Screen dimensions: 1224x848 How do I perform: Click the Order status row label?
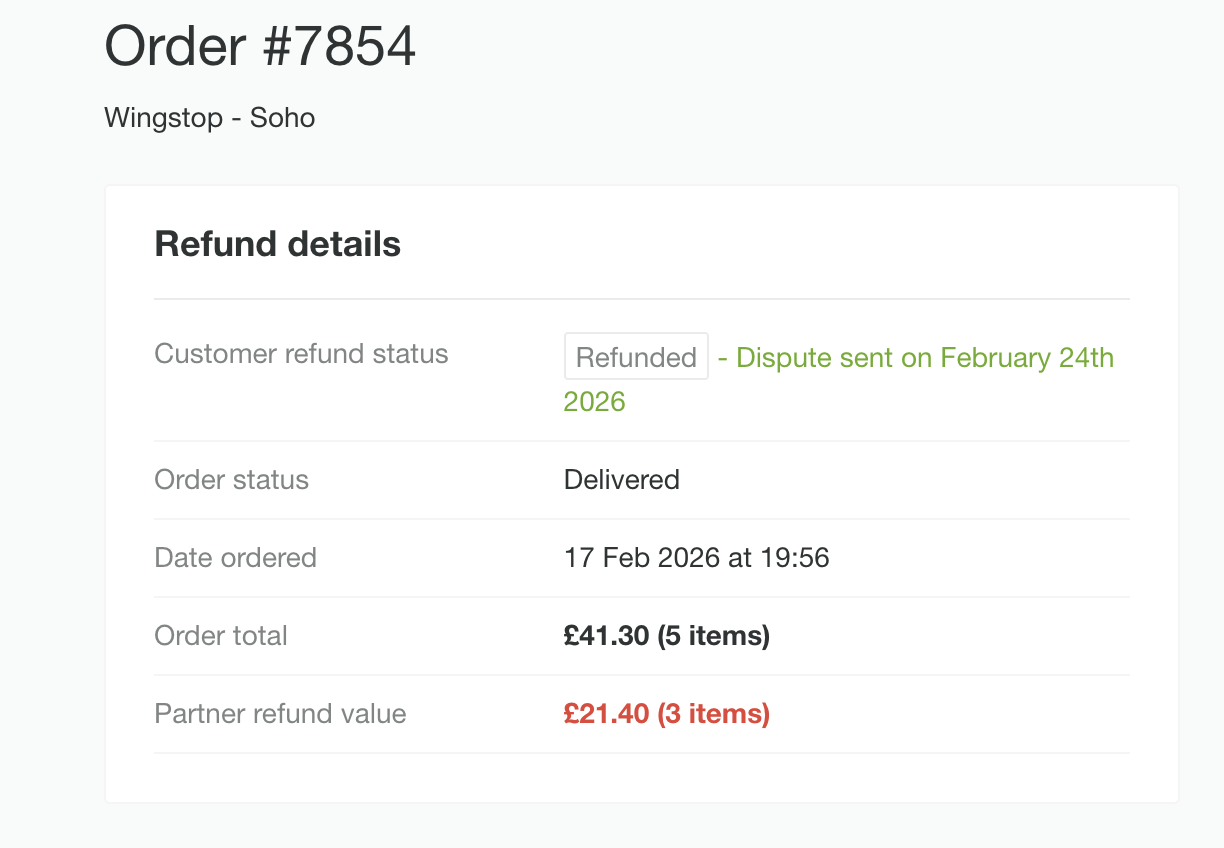[231, 479]
